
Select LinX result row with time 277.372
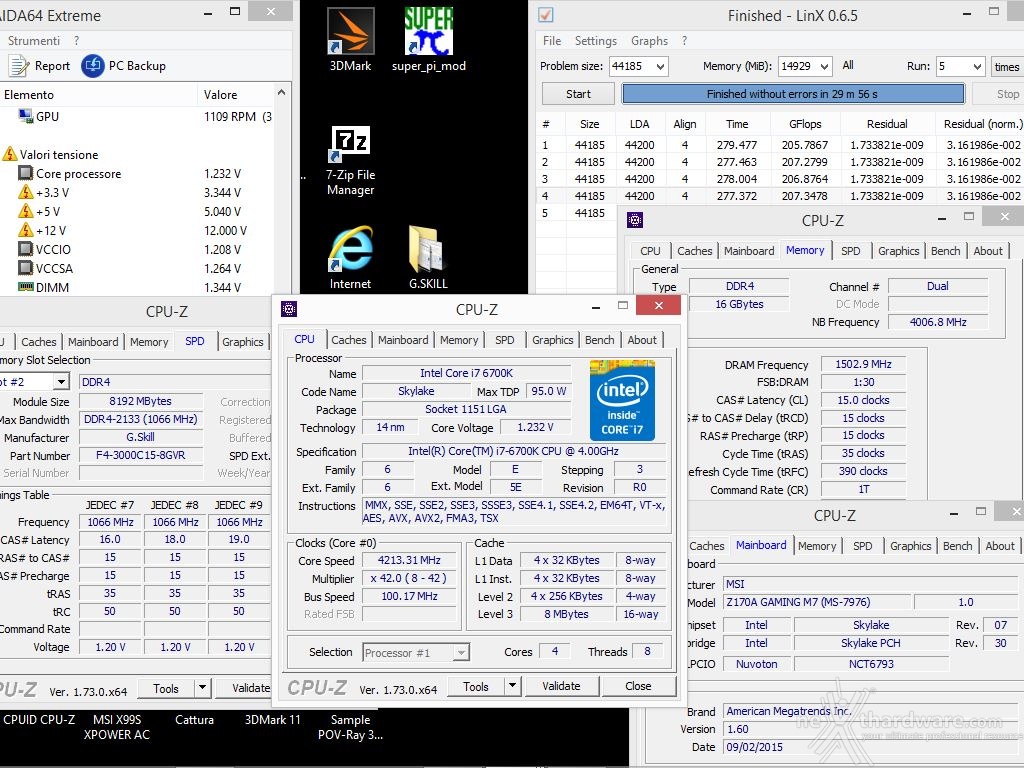(x=780, y=196)
